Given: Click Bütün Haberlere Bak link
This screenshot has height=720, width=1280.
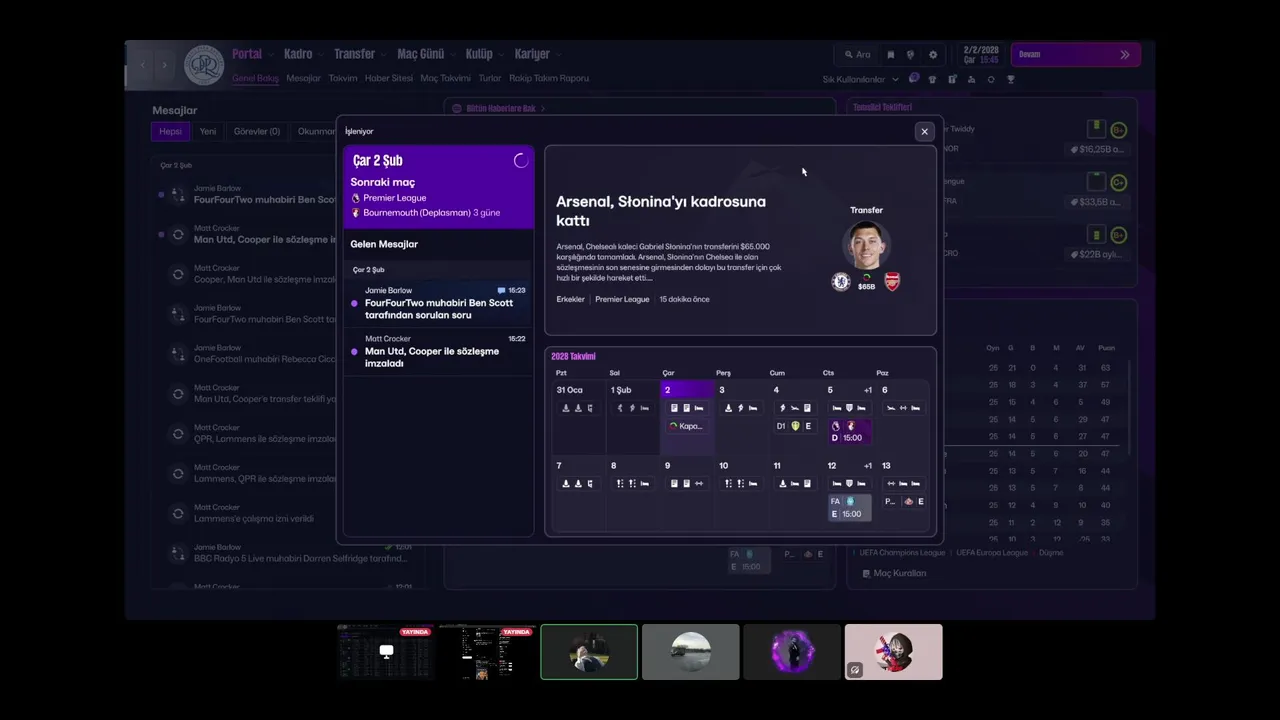Looking at the screenshot, I should [501, 108].
